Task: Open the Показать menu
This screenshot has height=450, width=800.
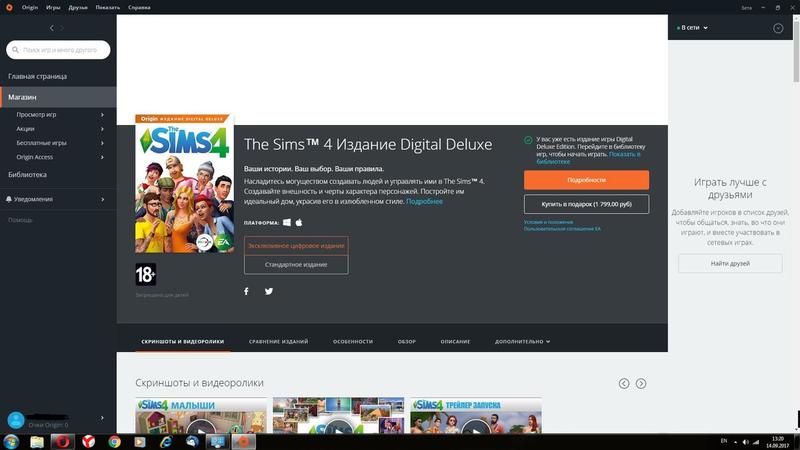Action: [x=108, y=8]
